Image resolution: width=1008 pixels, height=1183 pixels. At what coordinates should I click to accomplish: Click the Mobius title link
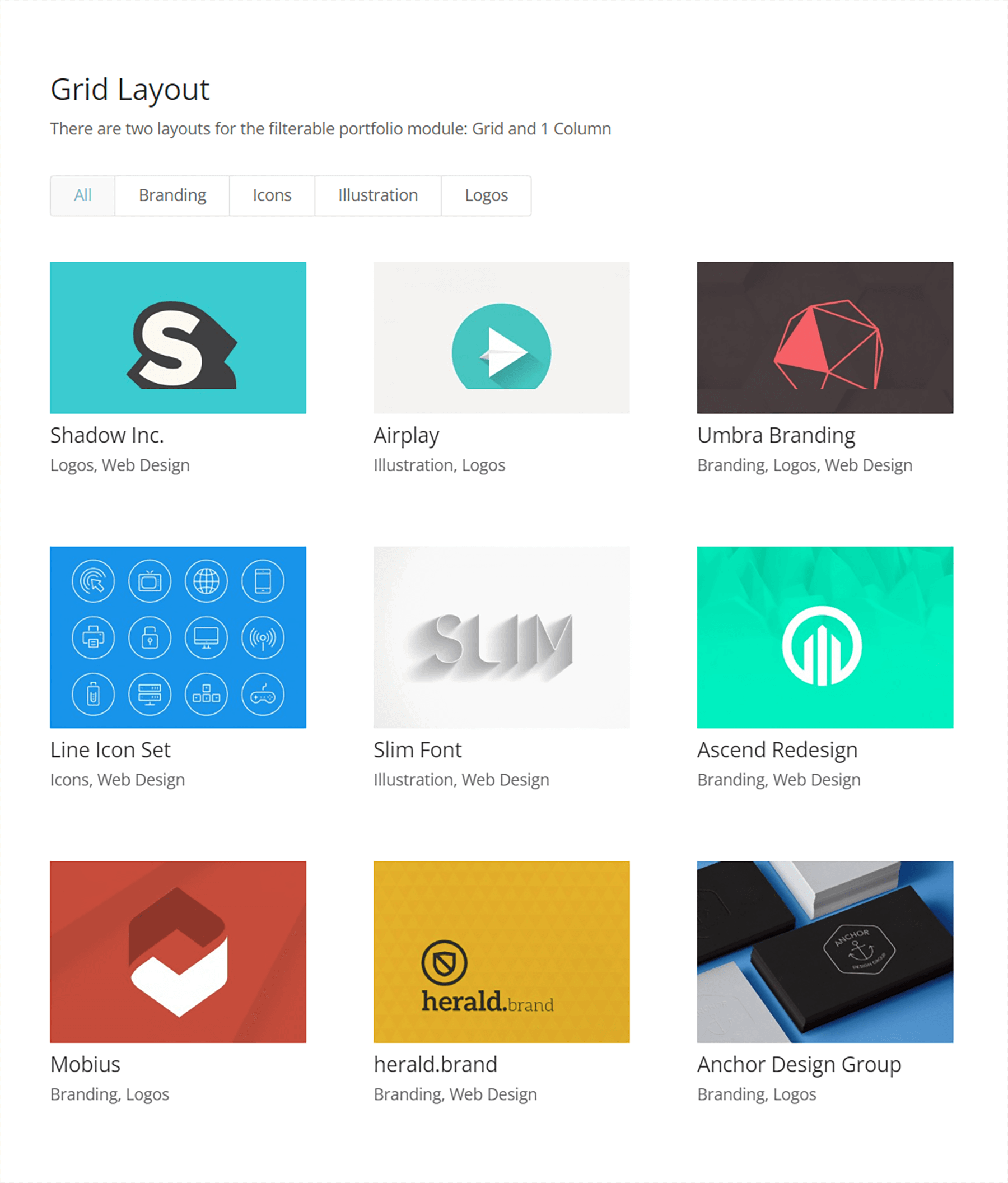click(86, 1065)
